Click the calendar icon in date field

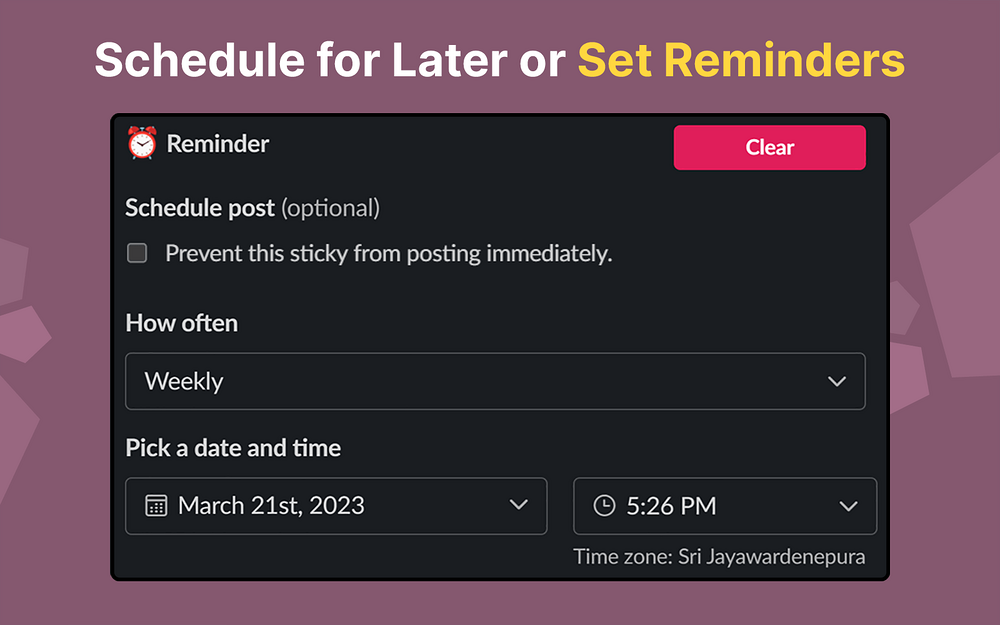click(156, 506)
